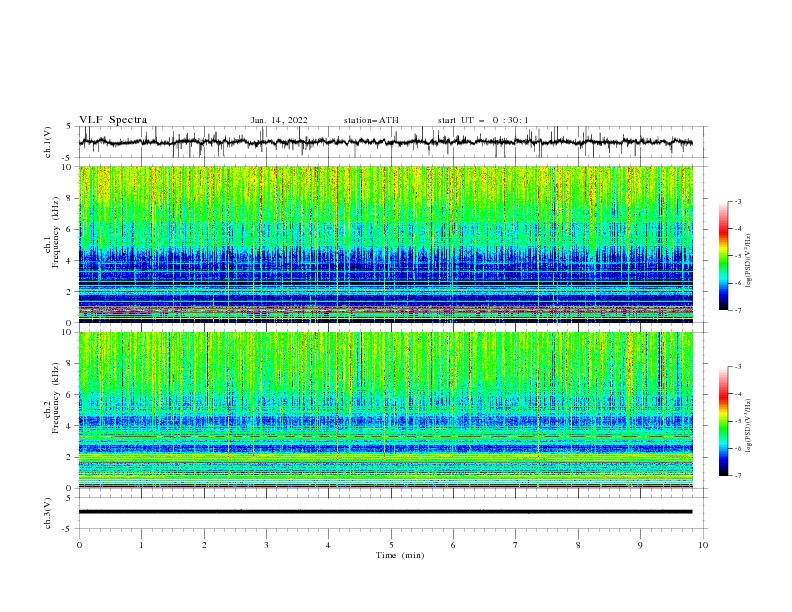Click the ch.2 "Frequency (kHz)" axis label
This screenshot has height=612, width=792.
pyautogui.click(x=56, y=398)
